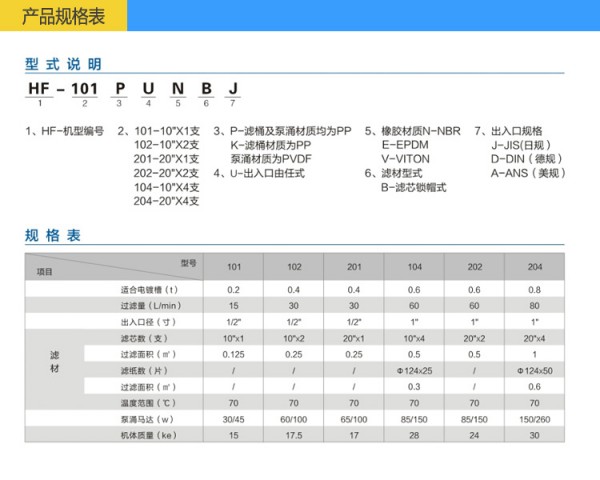
Task: Click the 80 cell in 过滤量 row
Action: click(x=535, y=306)
